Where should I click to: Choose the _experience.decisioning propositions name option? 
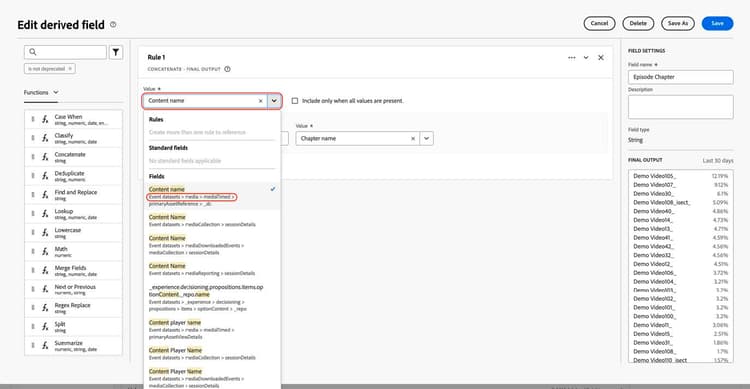tap(212, 298)
